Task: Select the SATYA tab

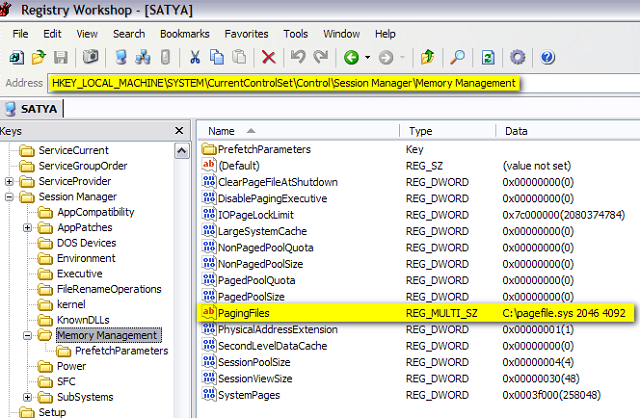Action: [x=31, y=109]
